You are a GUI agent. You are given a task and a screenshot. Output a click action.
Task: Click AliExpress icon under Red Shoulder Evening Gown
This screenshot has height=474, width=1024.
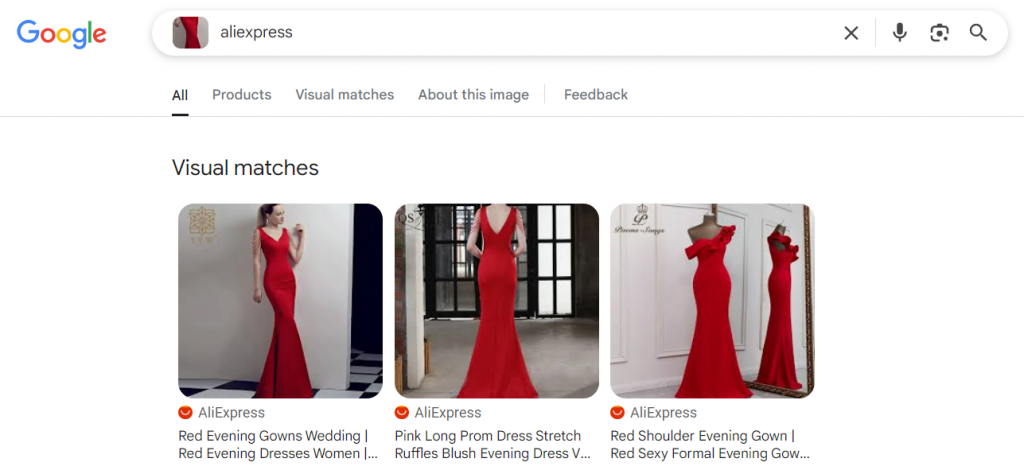pyautogui.click(x=617, y=413)
